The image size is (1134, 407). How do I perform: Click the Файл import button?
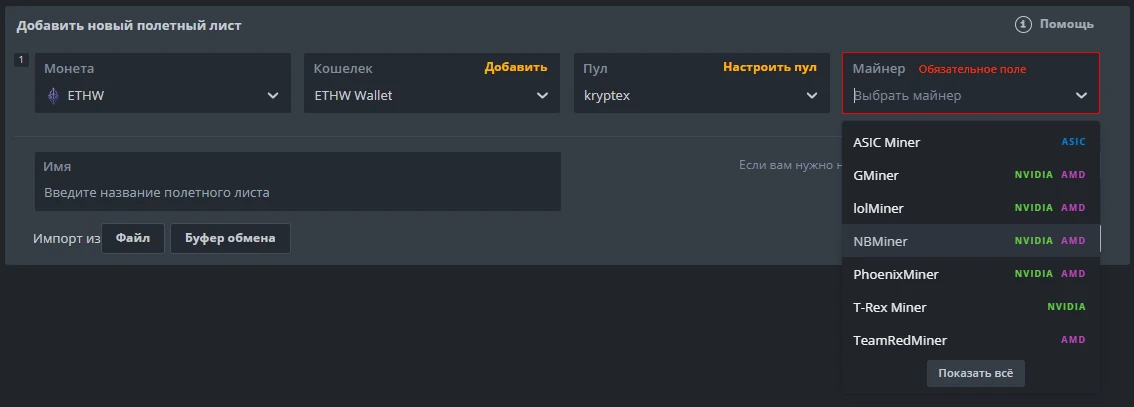coord(133,238)
